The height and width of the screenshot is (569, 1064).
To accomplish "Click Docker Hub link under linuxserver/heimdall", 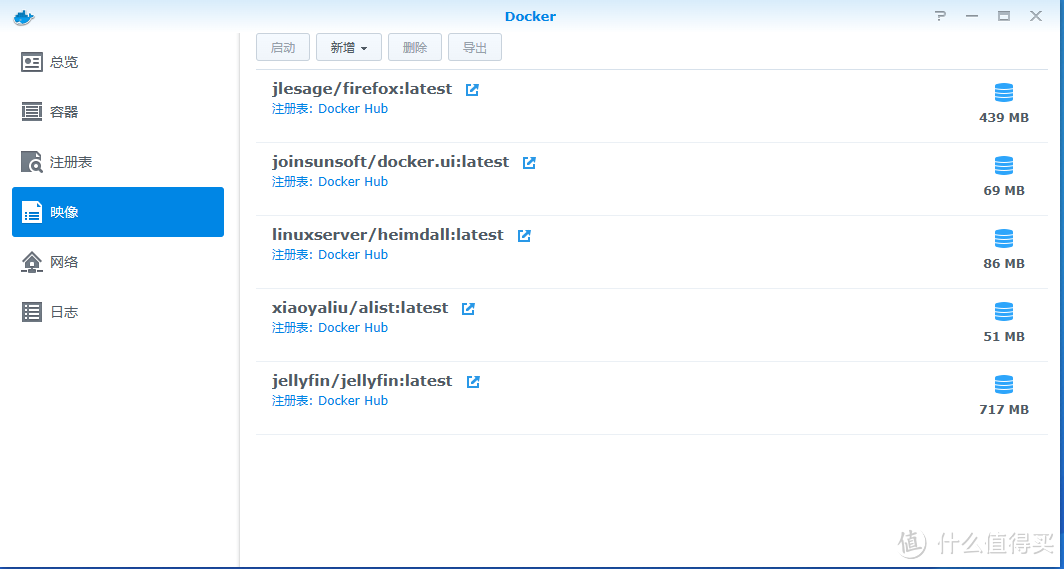I will click(x=353, y=255).
